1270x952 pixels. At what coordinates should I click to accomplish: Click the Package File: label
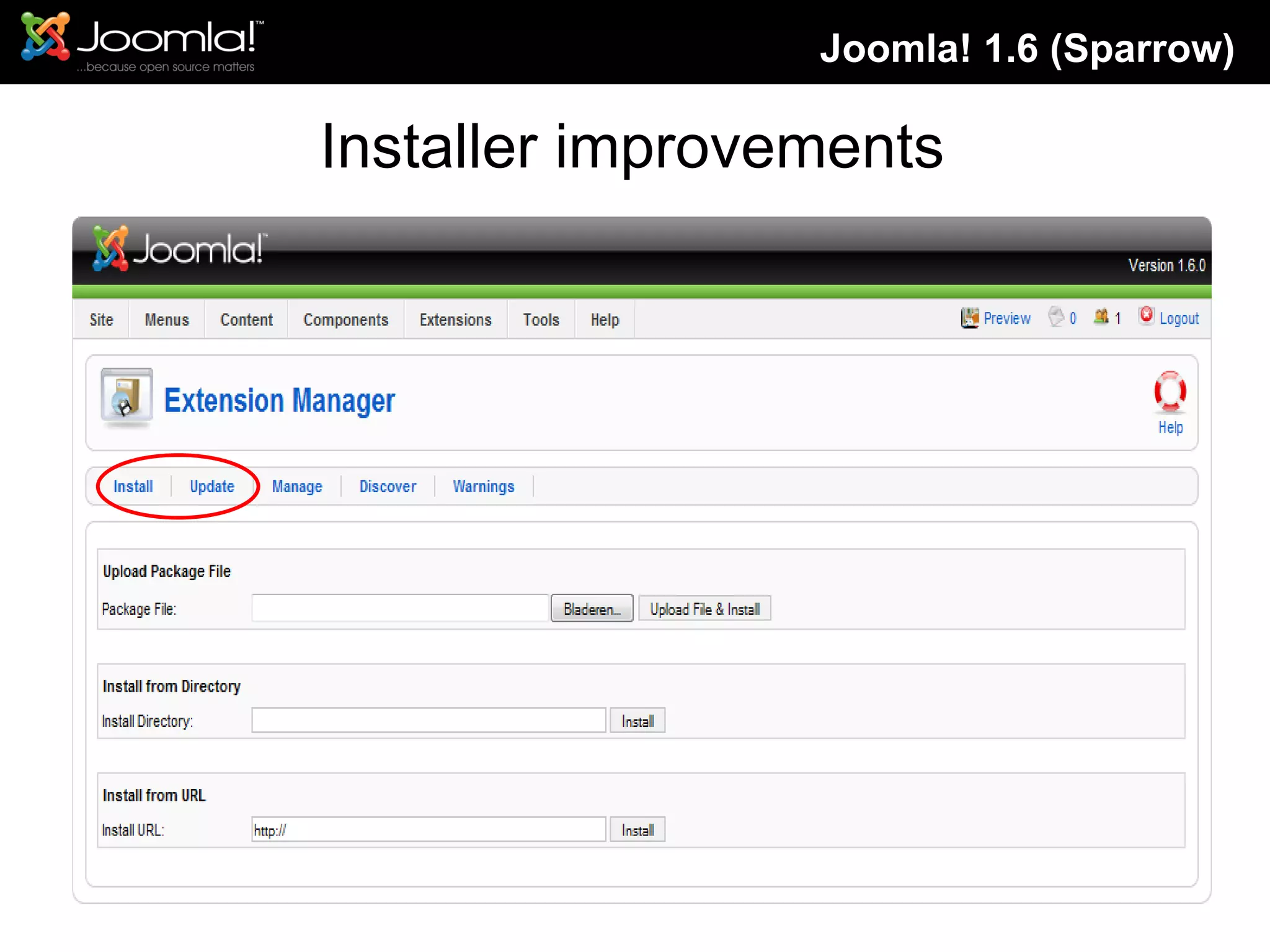click(139, 609)
